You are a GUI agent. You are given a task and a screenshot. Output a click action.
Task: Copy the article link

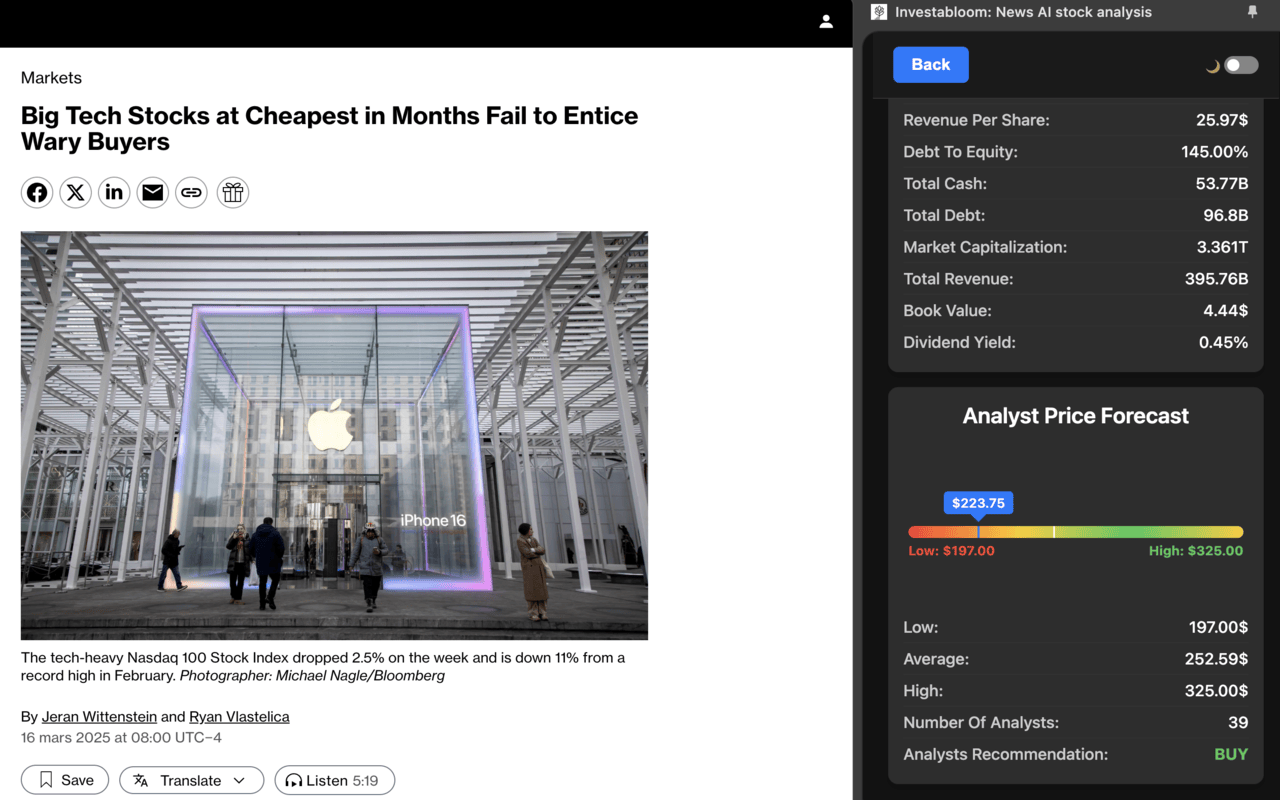[191, 193]
